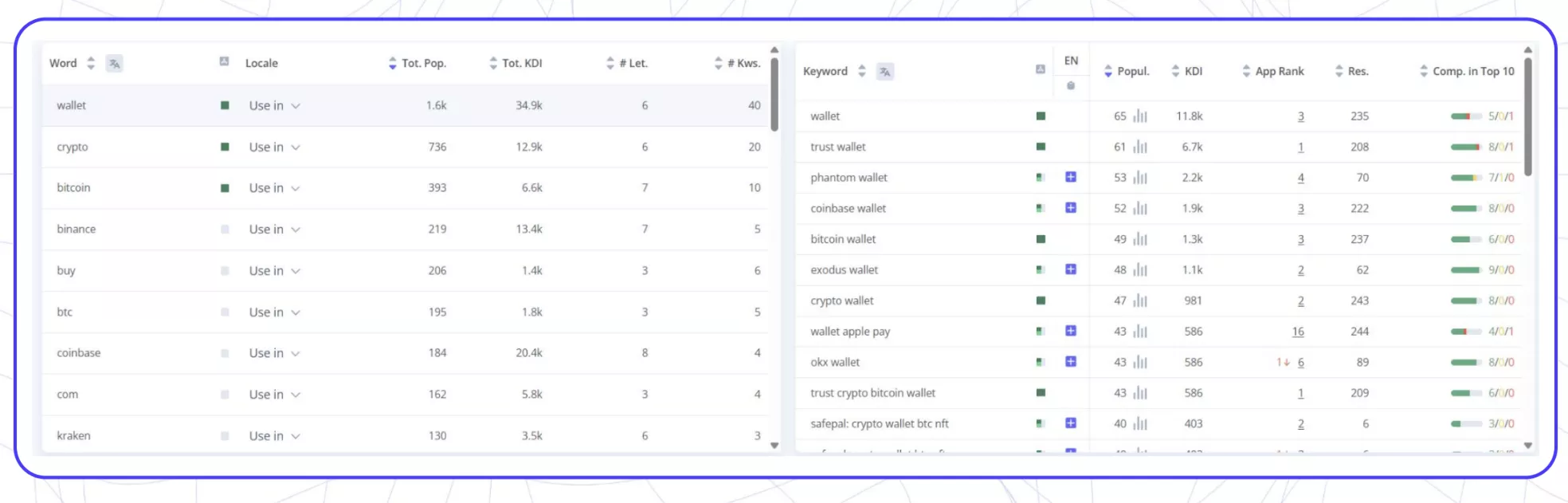
Task: Click translate icon next to Word header
Action: coord(115,64)
